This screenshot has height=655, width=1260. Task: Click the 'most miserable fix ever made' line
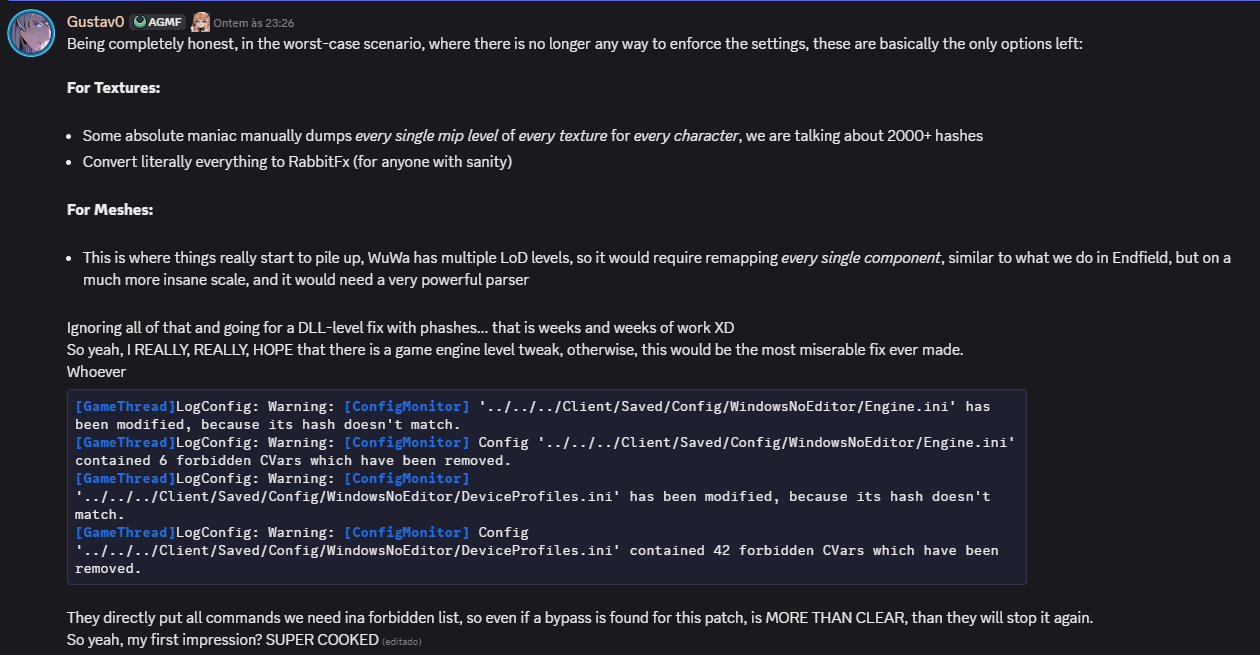[515, 350]
